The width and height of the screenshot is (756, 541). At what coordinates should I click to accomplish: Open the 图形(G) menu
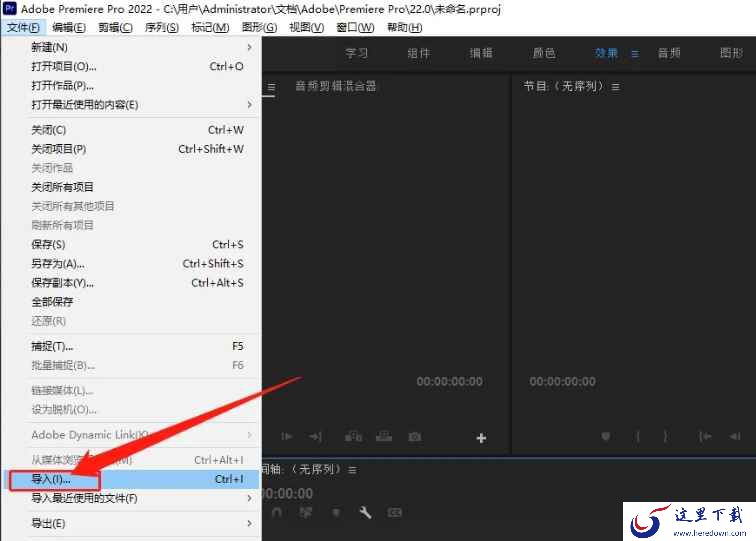pos(259,27)
